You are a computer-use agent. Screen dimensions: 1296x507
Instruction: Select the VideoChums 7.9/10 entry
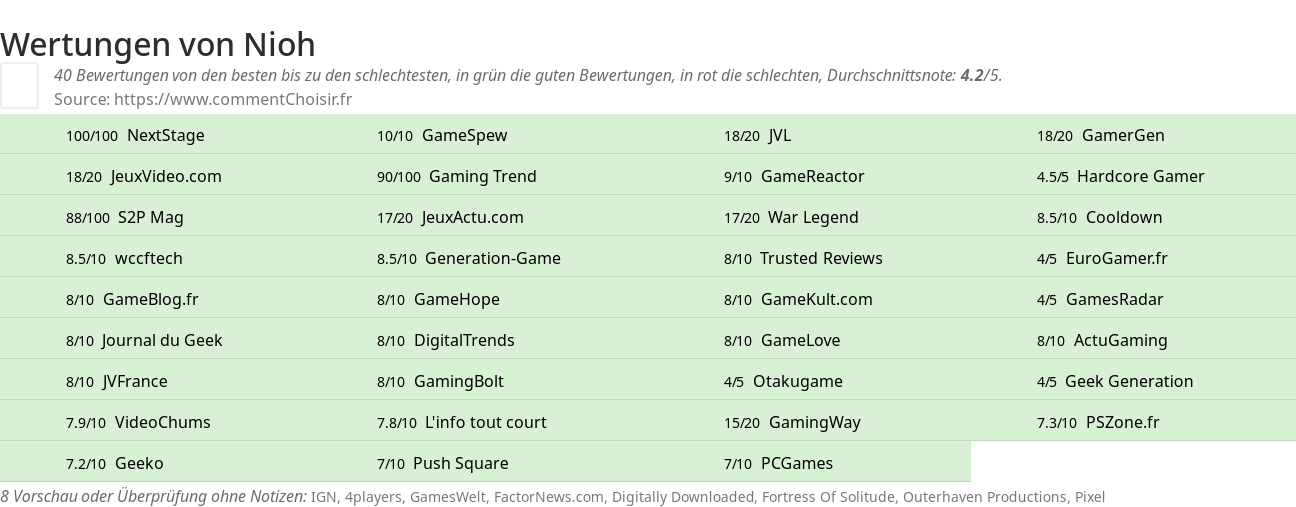point(138,422)
